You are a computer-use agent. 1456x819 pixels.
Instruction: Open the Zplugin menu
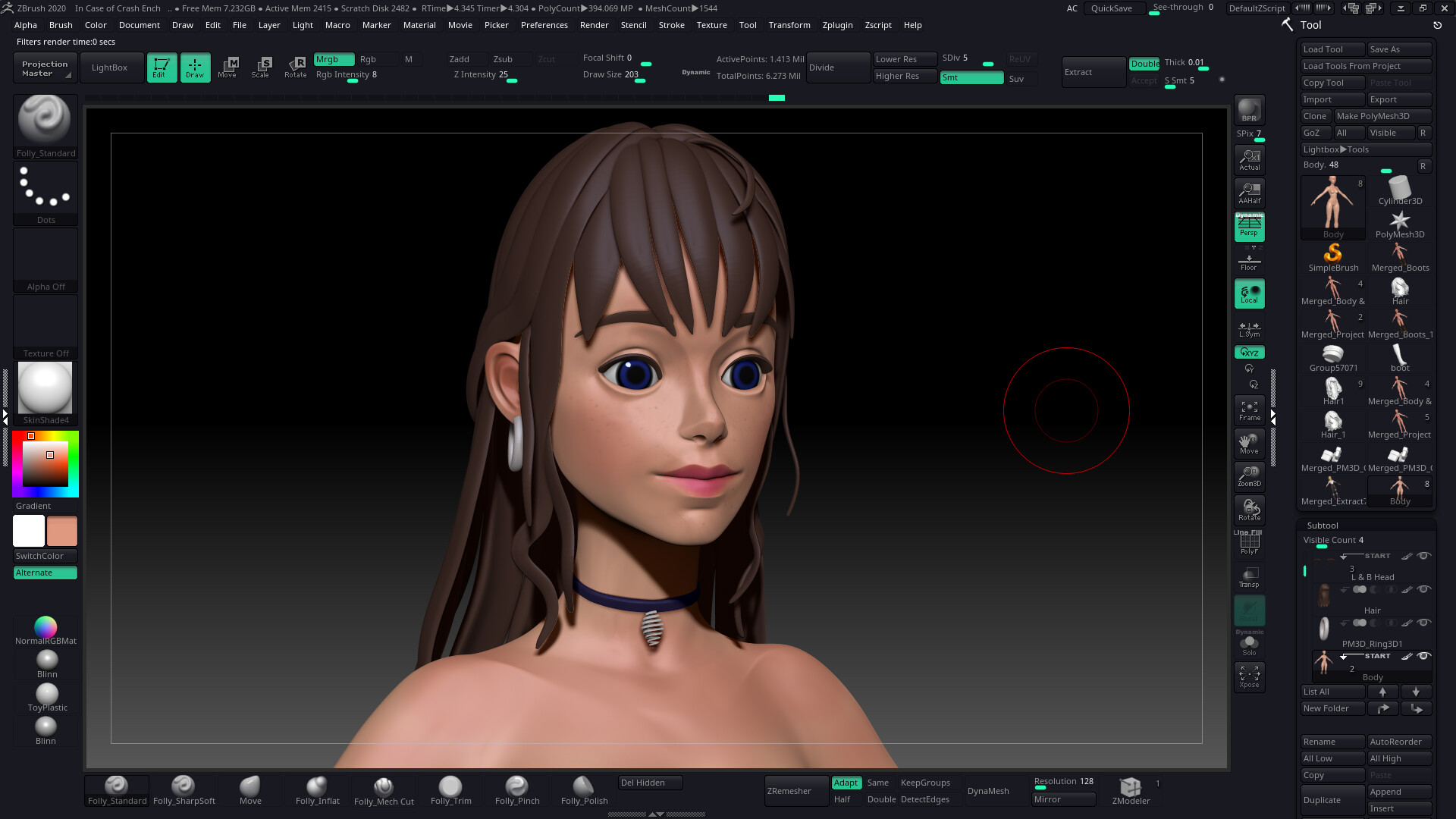[x=837, y=25]
